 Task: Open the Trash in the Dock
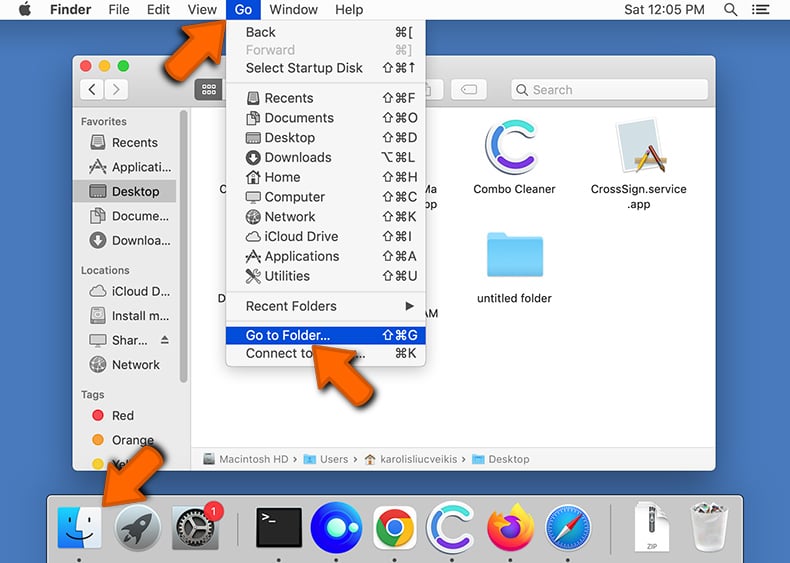point(709,527)
